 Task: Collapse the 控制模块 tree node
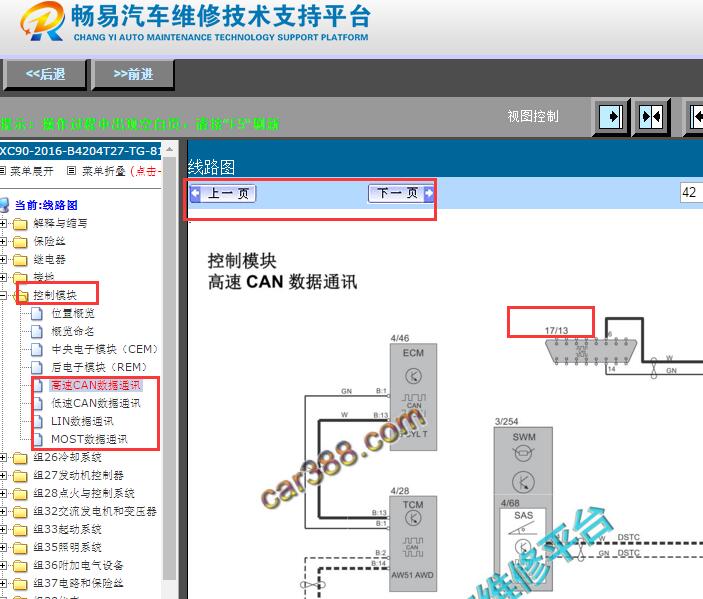click(x=3, y=295)
